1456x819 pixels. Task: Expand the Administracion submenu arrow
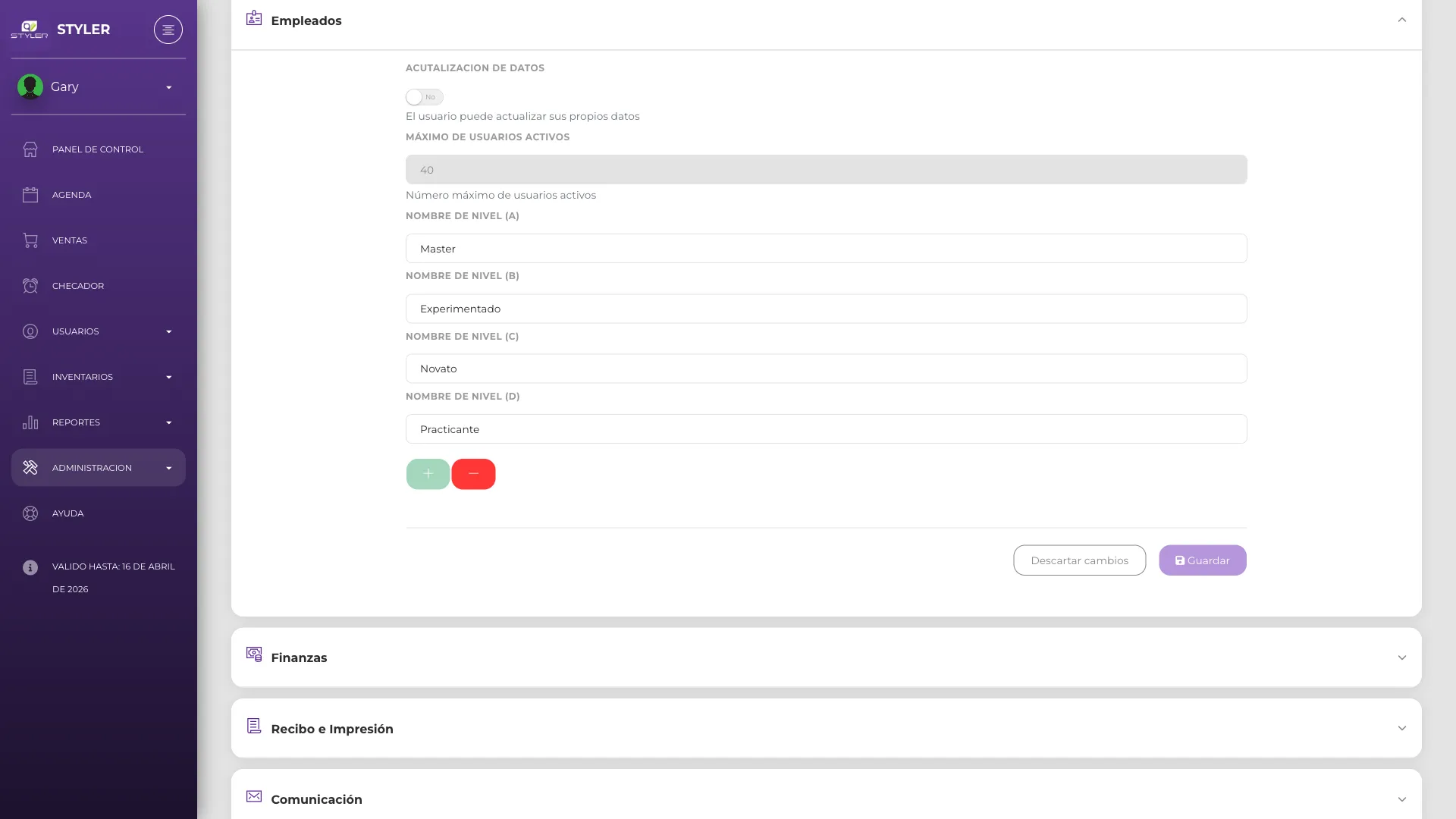pos(169,468)
